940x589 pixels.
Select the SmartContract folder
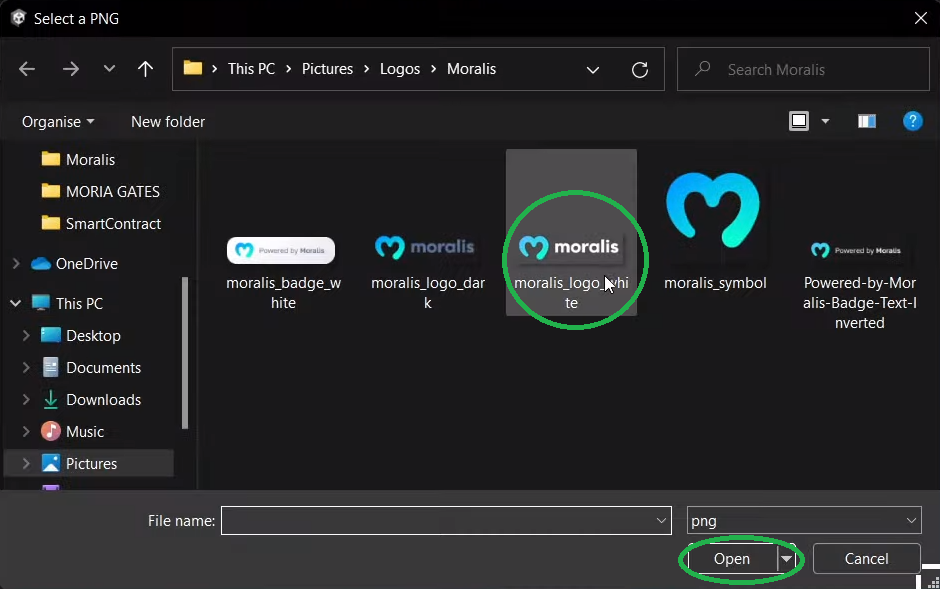click(x=101, y=223)
